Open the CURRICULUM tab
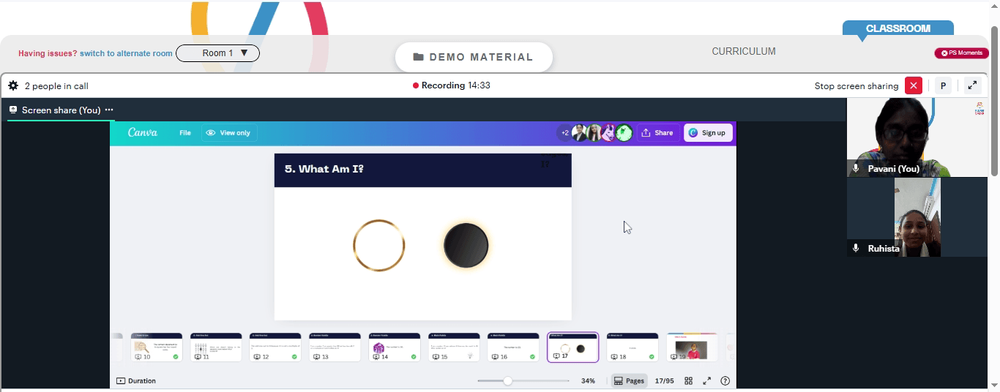The height and width of the screenshot is (392, 1000). tap(744, 52)
